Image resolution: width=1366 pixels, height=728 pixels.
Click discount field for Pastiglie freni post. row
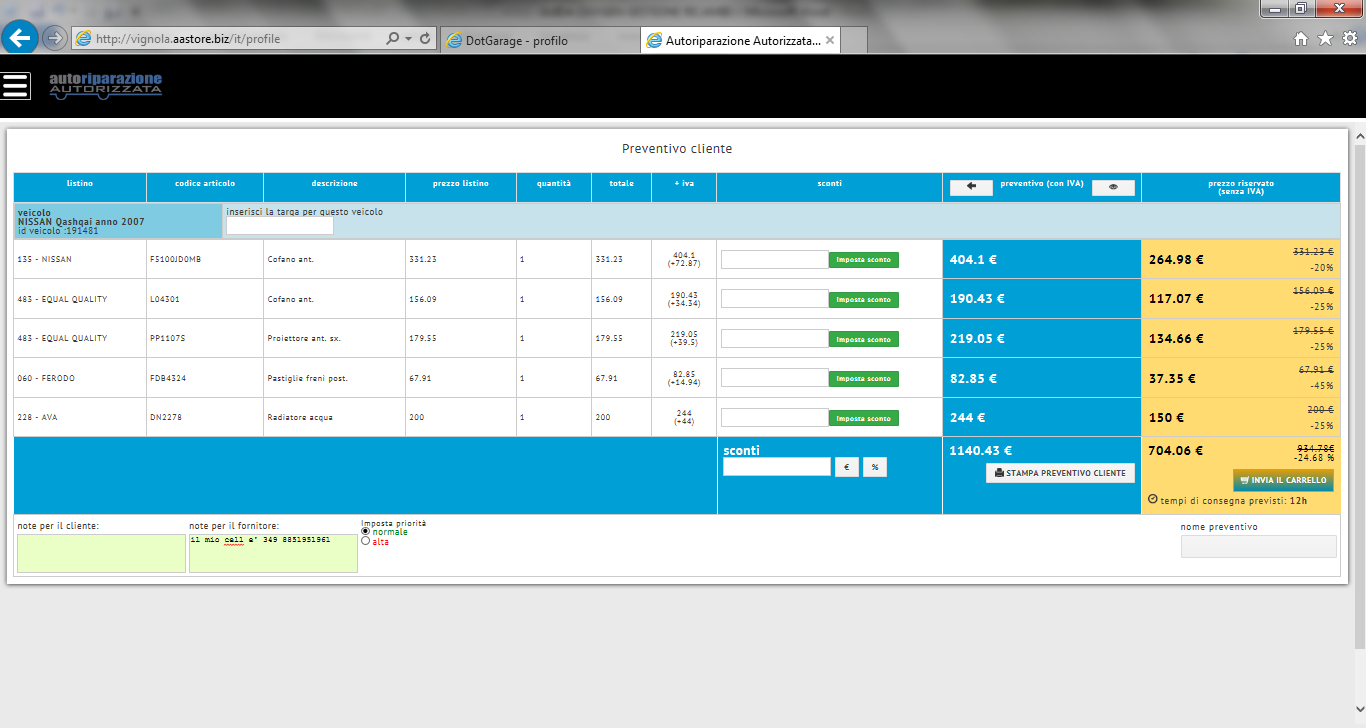(775, 377)
